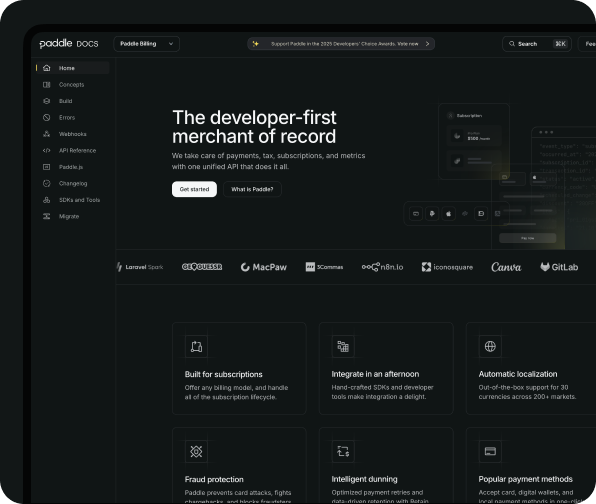Click the MacPaw logo

pyautogui.click(x=264, y=267)
